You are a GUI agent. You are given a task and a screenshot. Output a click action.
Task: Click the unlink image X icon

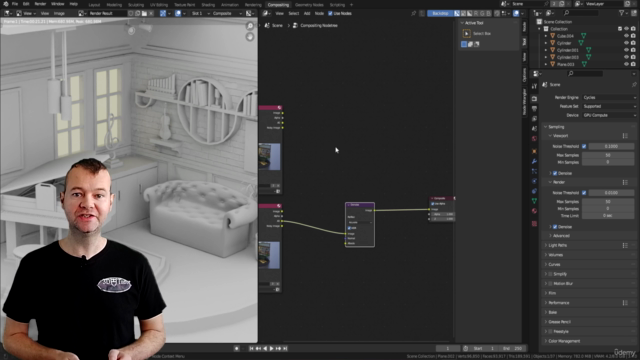(x=151, y=13)
